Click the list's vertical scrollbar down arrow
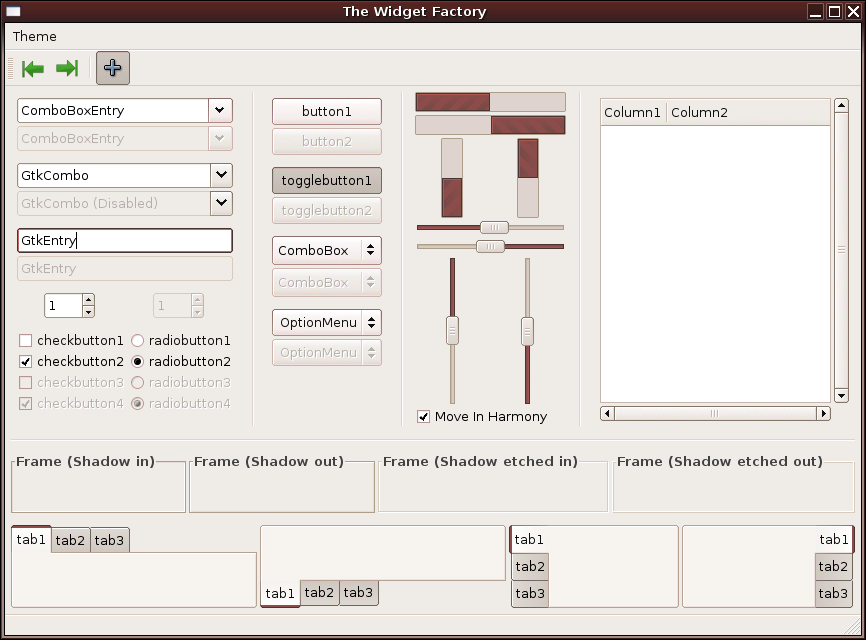 click(841, 396)
